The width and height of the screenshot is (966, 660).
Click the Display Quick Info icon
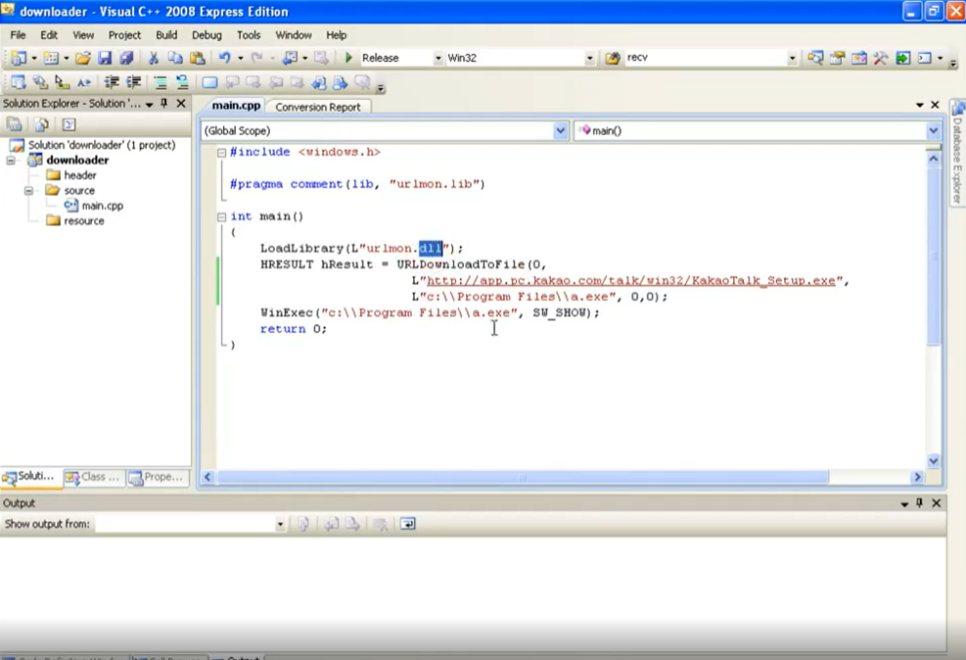click(x=62, y=82)
